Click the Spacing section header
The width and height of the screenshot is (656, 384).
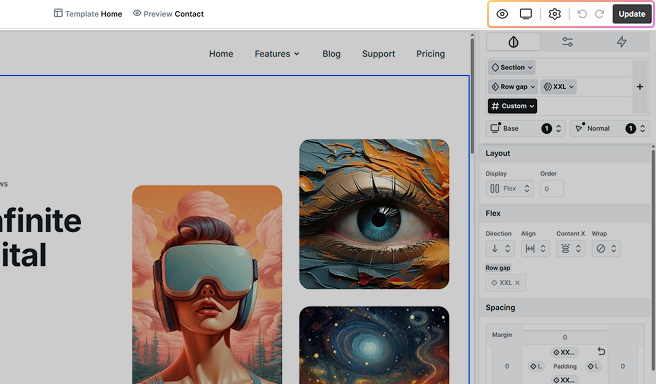(x=565, y=307)
